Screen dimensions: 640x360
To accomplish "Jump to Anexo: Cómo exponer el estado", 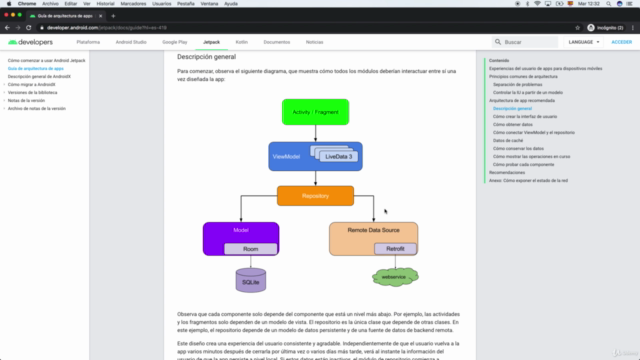I will tap(528, 180).
